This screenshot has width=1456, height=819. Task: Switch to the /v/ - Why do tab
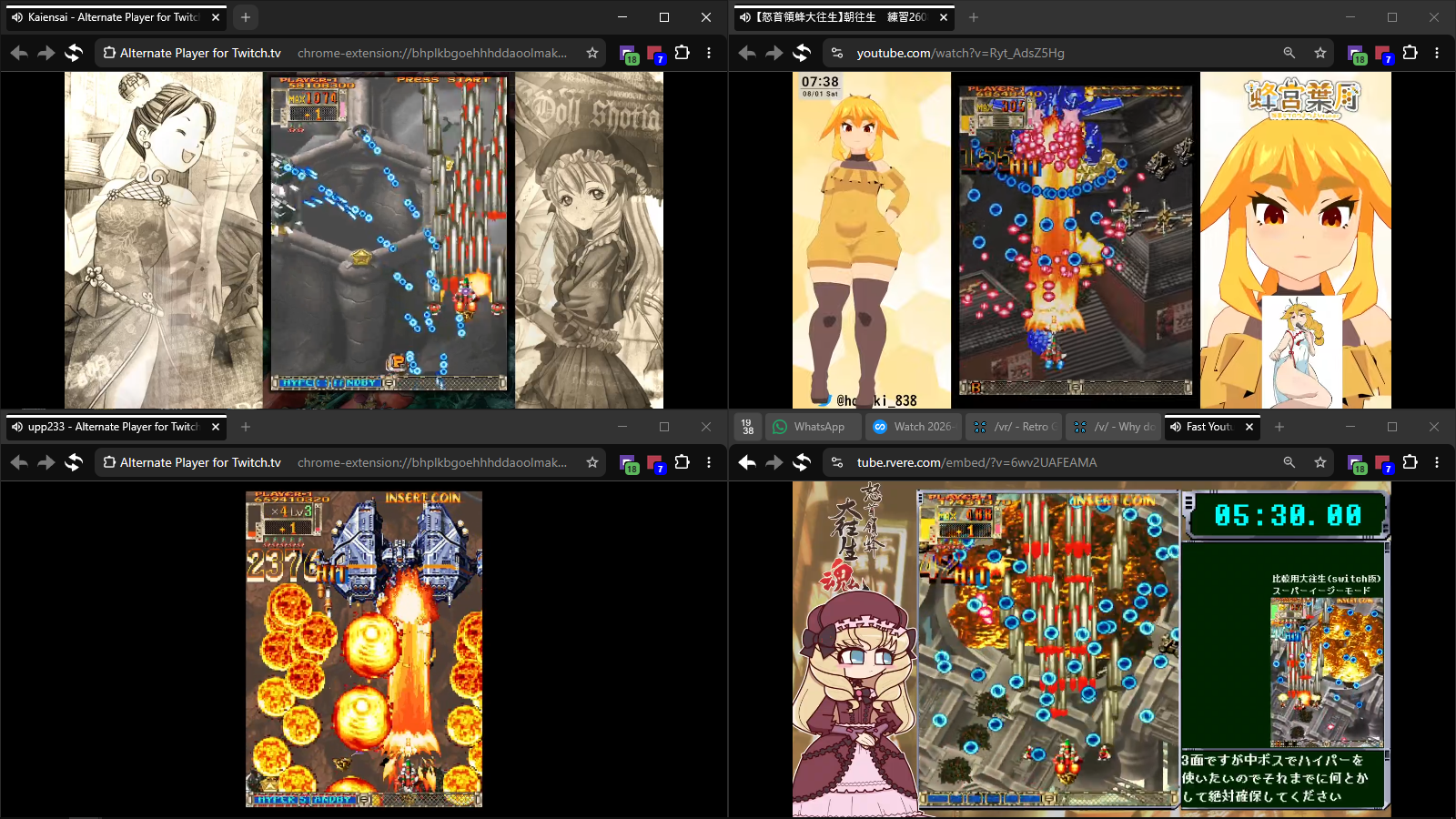pos(1113,427)
